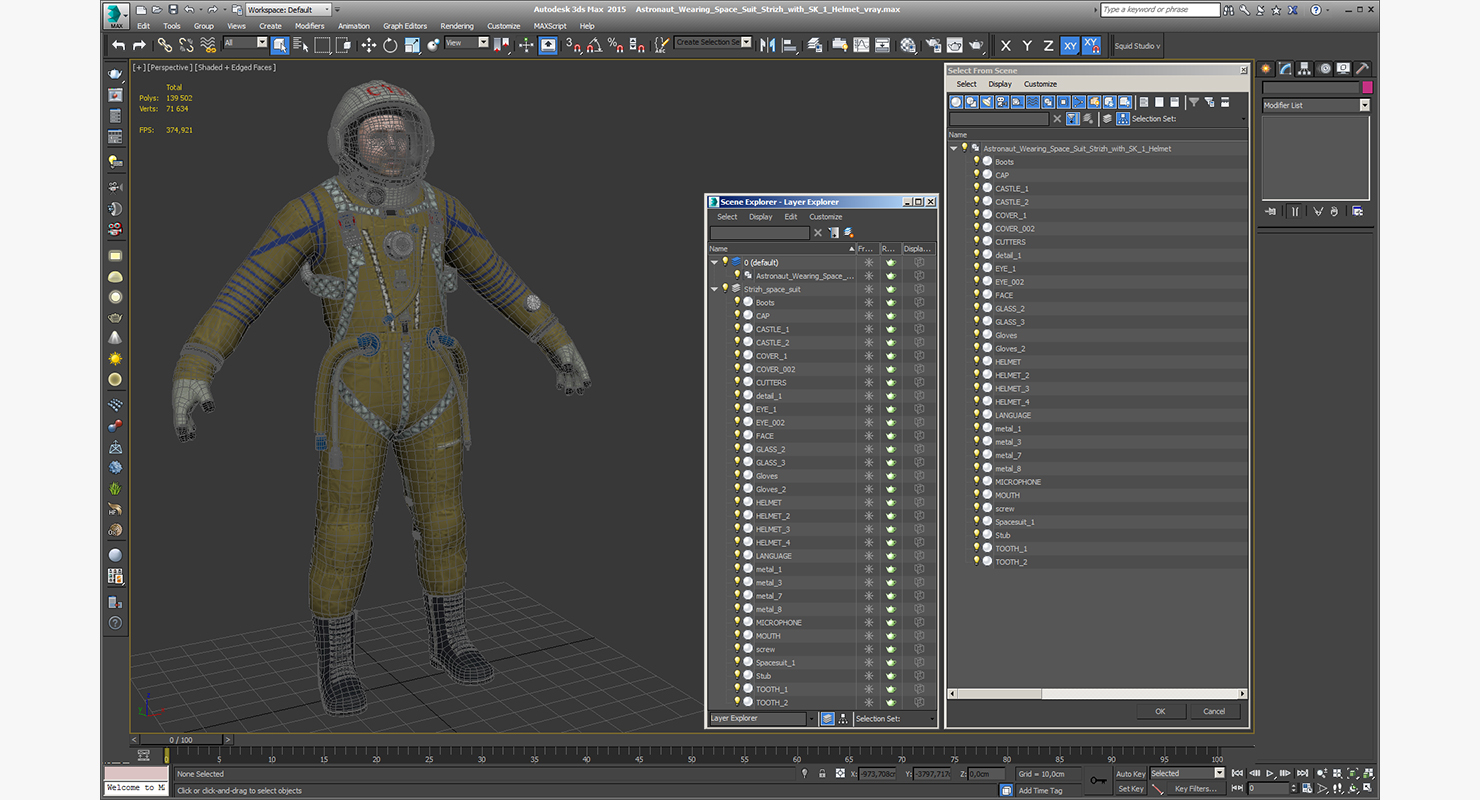Open the Workspace: Default dropdown
Screen dimensions: 1480x800
click(288, 9)
